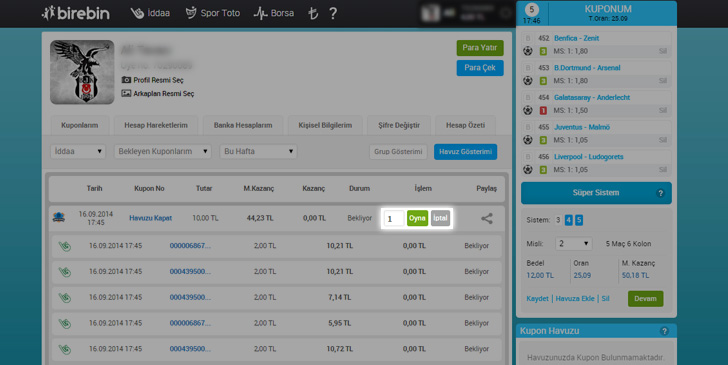
Task: Click Havuza Ekle link
Action: [x=575, y=299]
